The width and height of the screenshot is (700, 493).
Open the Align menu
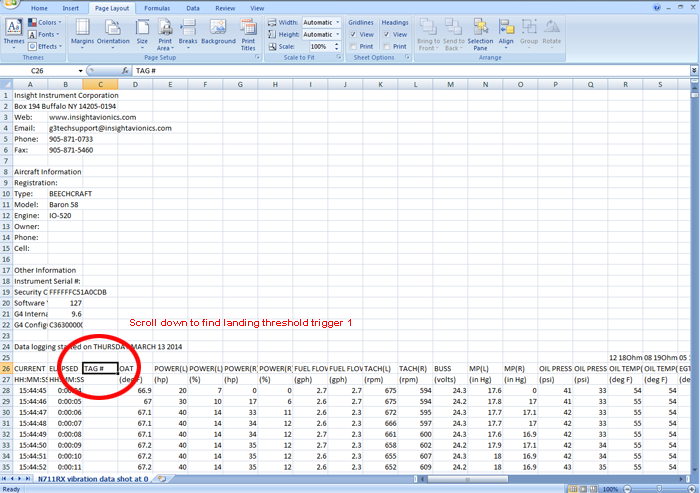point(506,34)
